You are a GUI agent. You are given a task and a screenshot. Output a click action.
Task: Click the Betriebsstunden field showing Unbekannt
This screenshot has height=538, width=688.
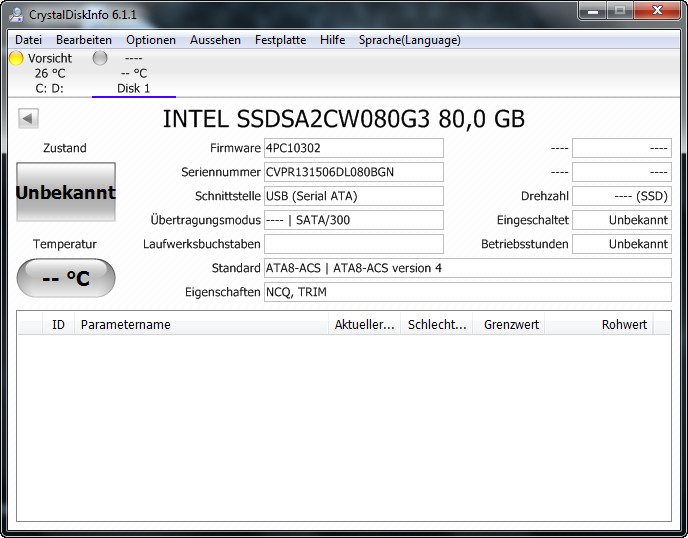tap(622, 244)
